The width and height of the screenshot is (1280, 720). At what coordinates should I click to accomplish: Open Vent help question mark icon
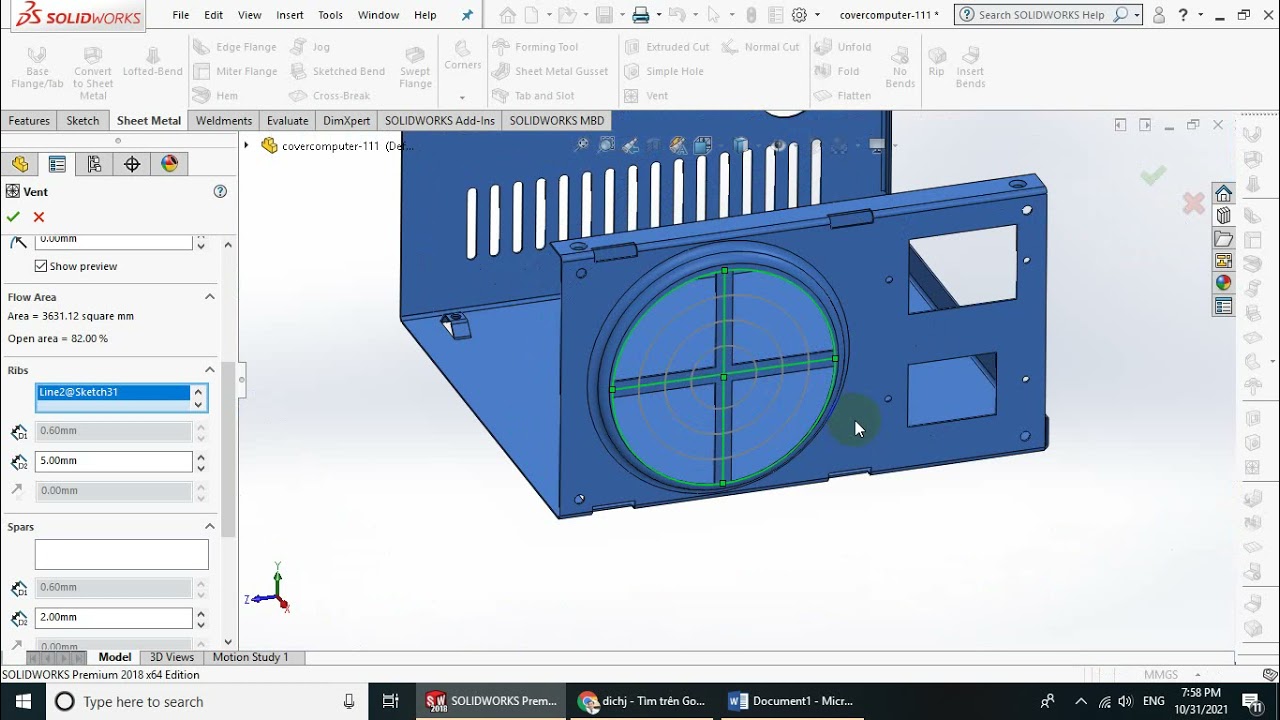pyautogui.click(x=220, y=191)
